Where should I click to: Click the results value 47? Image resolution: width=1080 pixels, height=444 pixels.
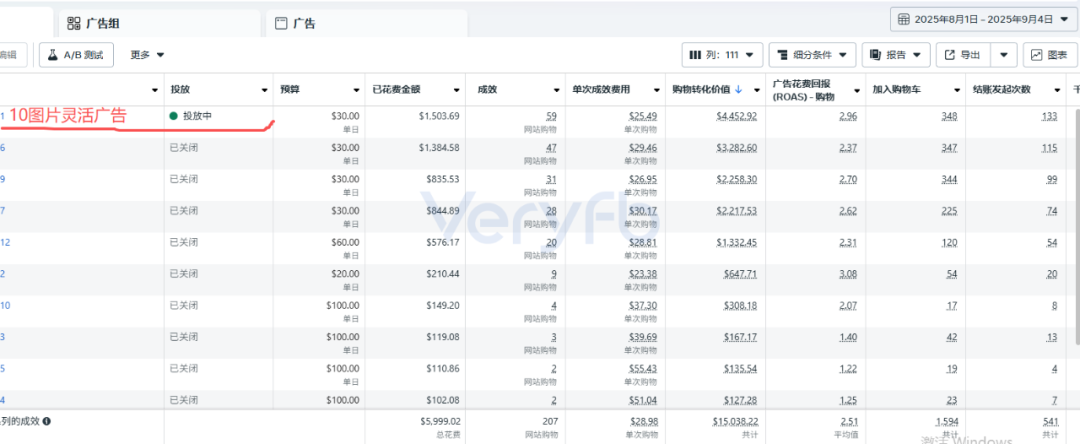551,147
